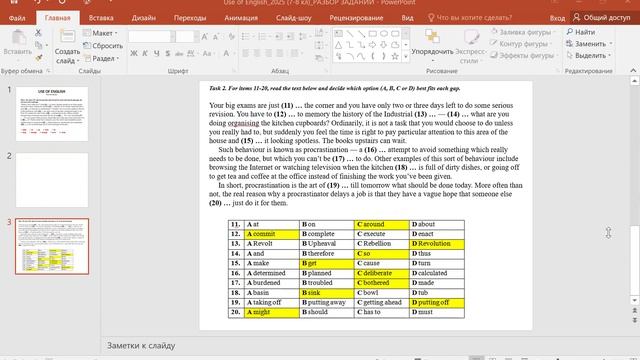This screenshot has width=640, height=360.
Task: Click the Сбросить slide reset button
Action: point(103,46)
